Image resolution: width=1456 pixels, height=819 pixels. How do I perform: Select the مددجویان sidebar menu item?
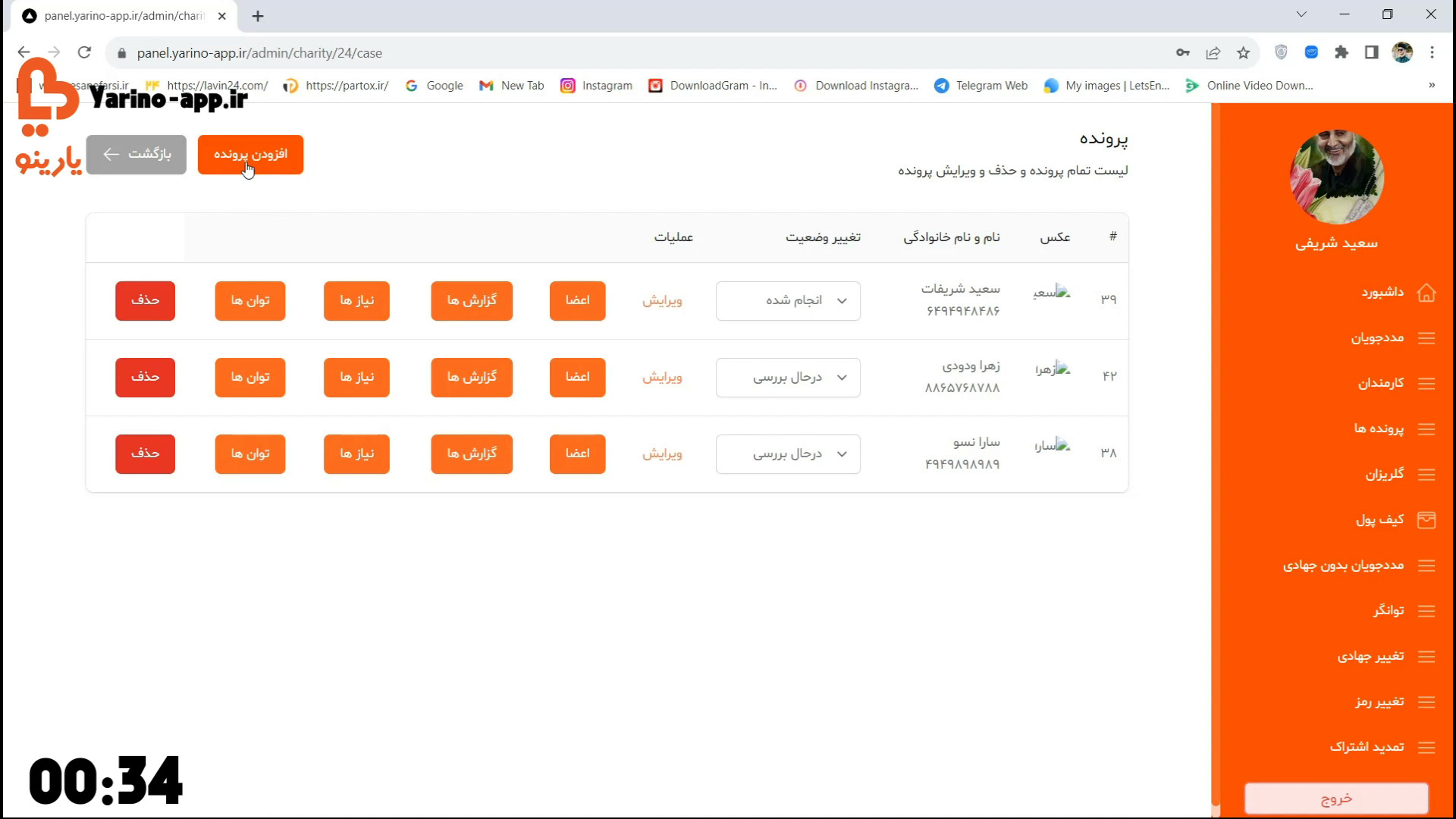coord(1377,338)
